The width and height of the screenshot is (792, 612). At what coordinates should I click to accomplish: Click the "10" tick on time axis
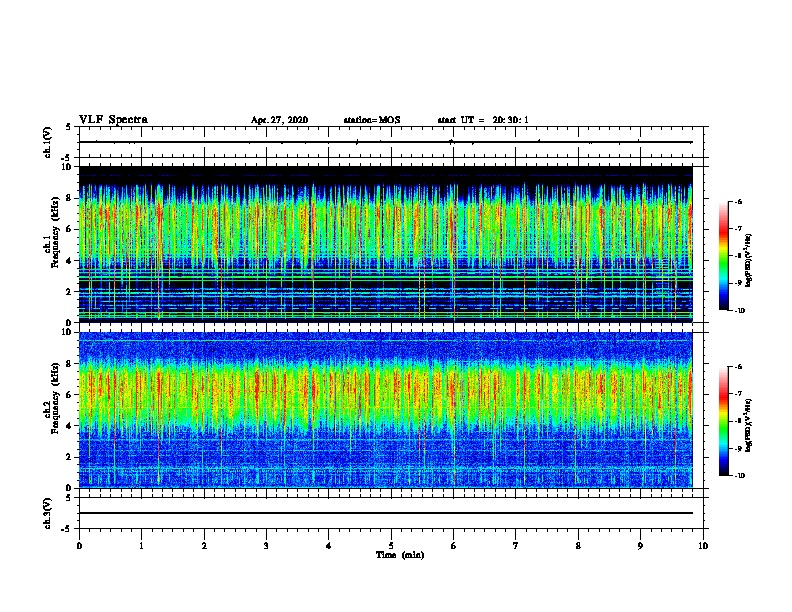tap(703, 545)
